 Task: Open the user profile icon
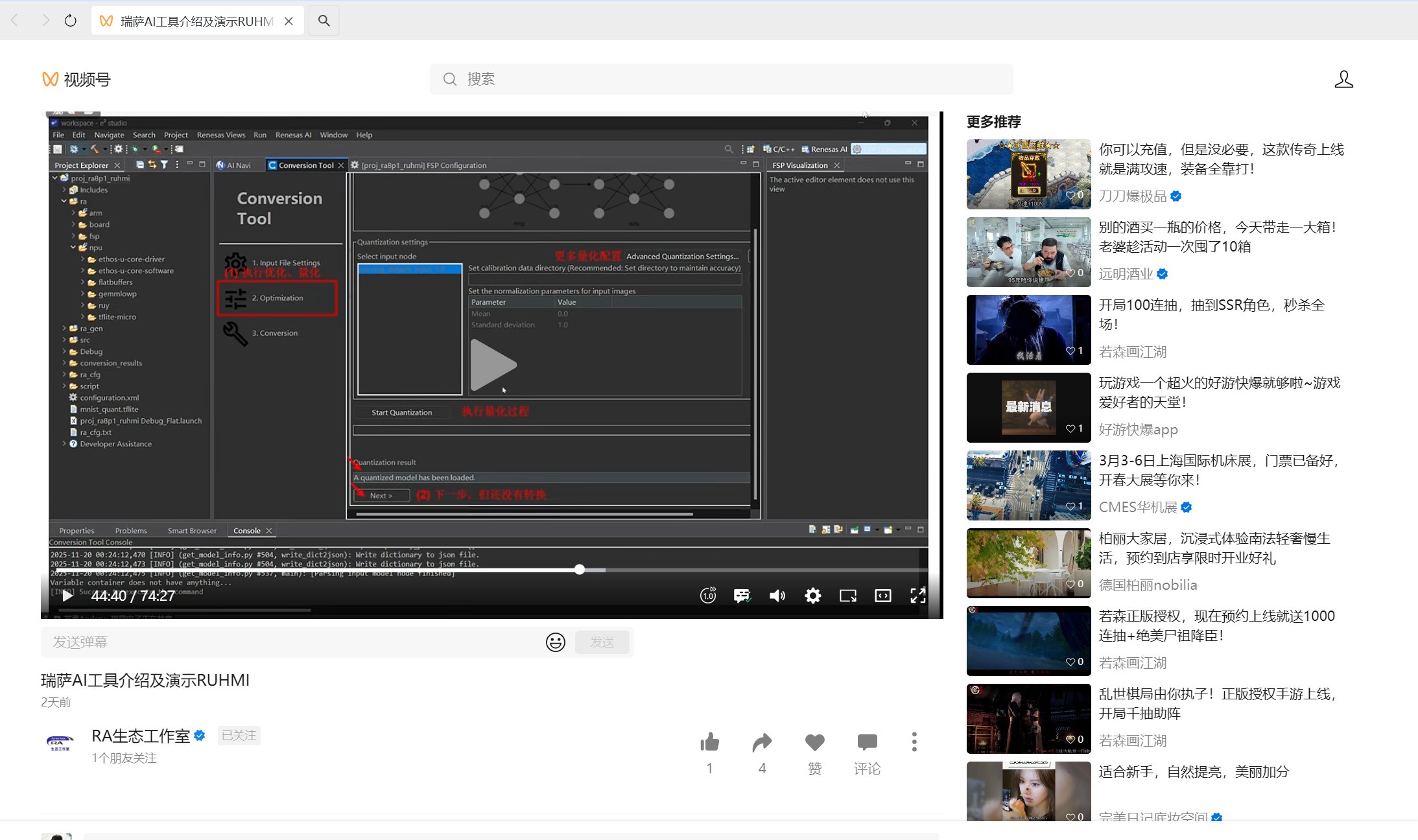tap(1343, 79)
